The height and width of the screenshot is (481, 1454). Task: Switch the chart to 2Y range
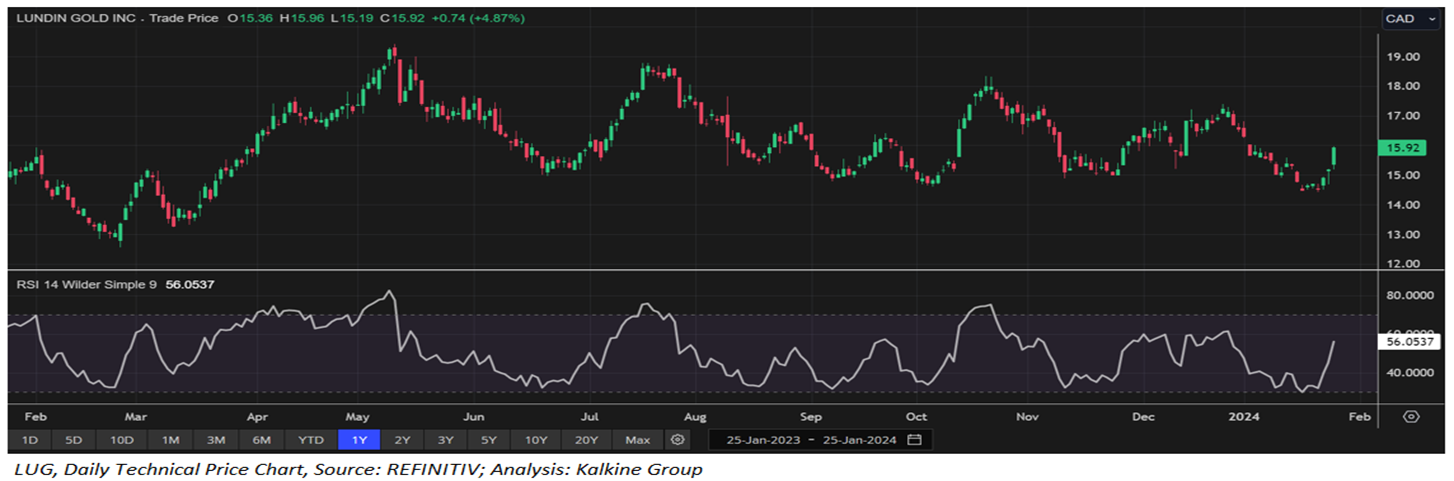(402, 440)
